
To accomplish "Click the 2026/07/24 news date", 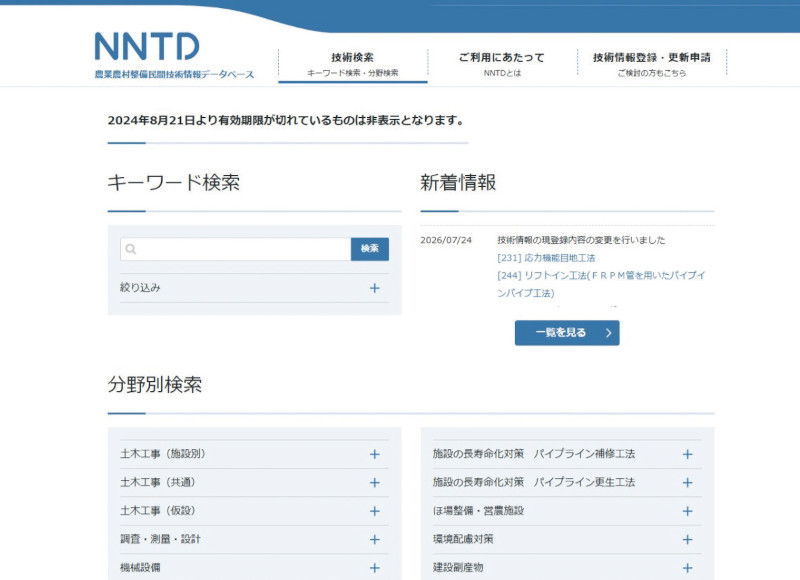I will tap(446, 240).
